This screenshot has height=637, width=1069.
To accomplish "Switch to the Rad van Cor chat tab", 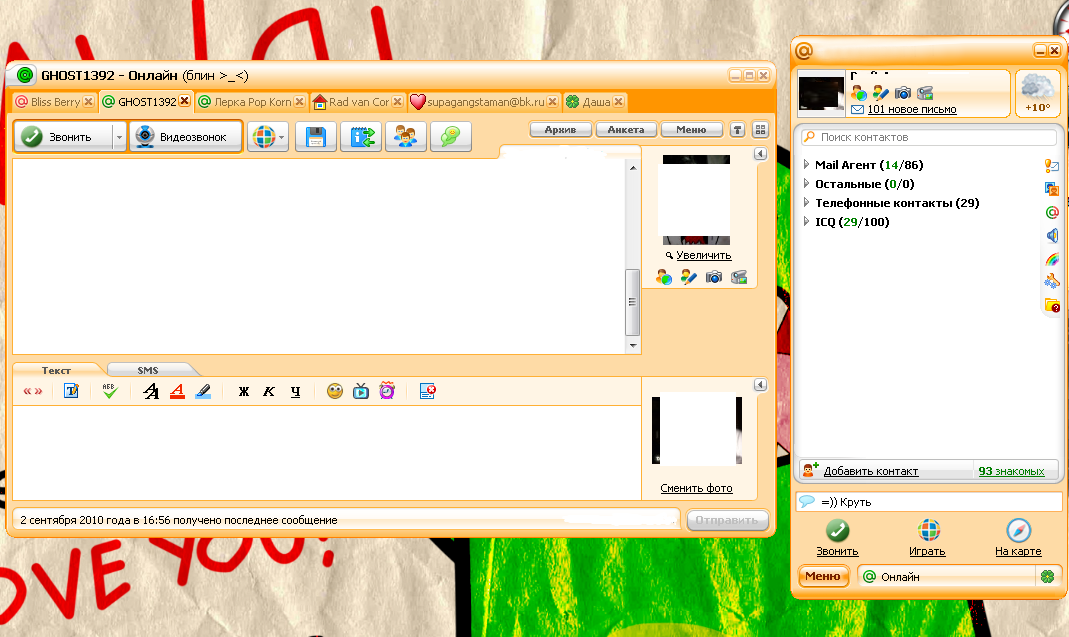I will coord(359,102).
